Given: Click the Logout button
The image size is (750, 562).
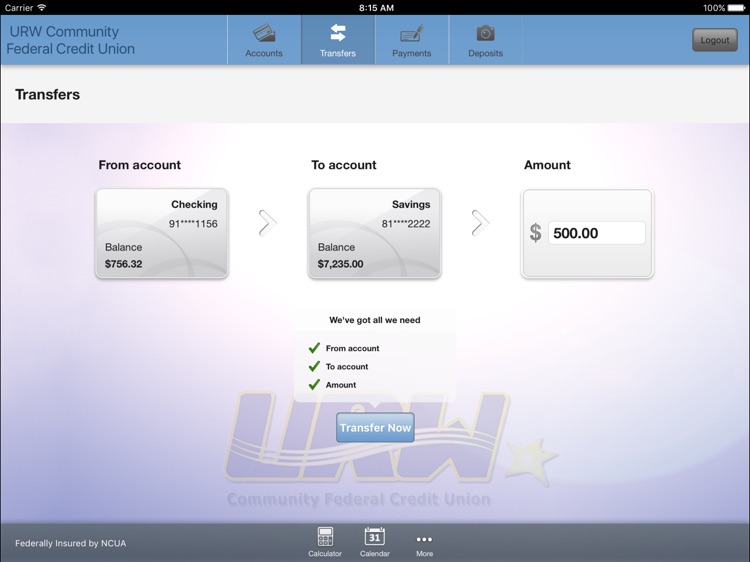Looking at the screenshot, I should 715,40.
